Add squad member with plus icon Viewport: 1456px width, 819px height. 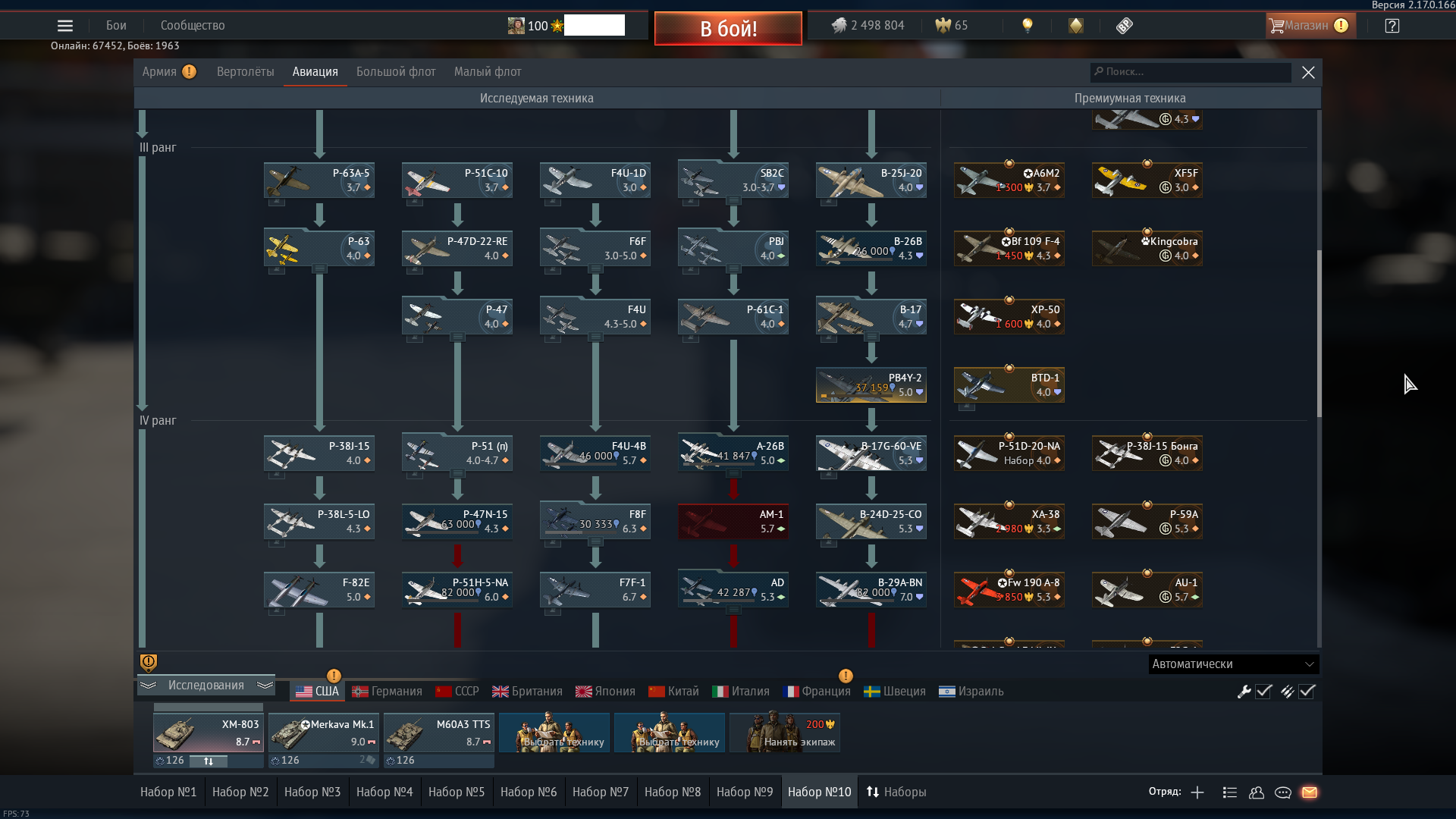1197,792
